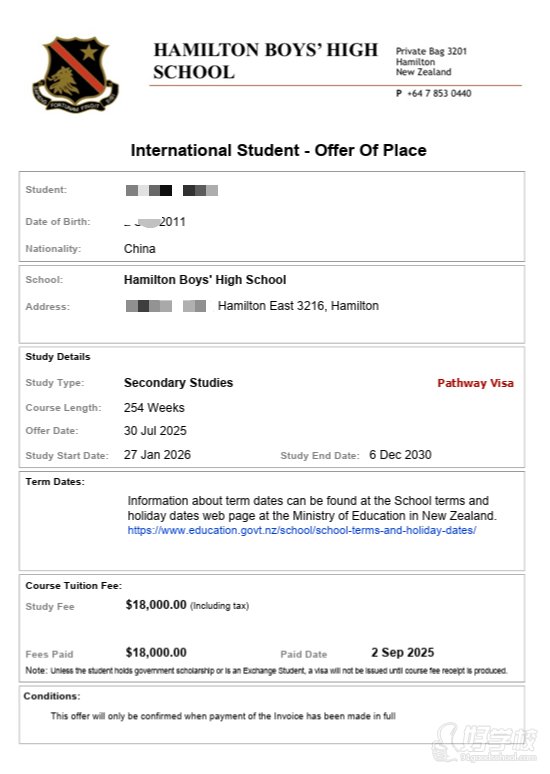The height and width of the screenshot is (774, 550).
Task: Click the Hamilton Boys' High School header title
Action: pos(265,61)
